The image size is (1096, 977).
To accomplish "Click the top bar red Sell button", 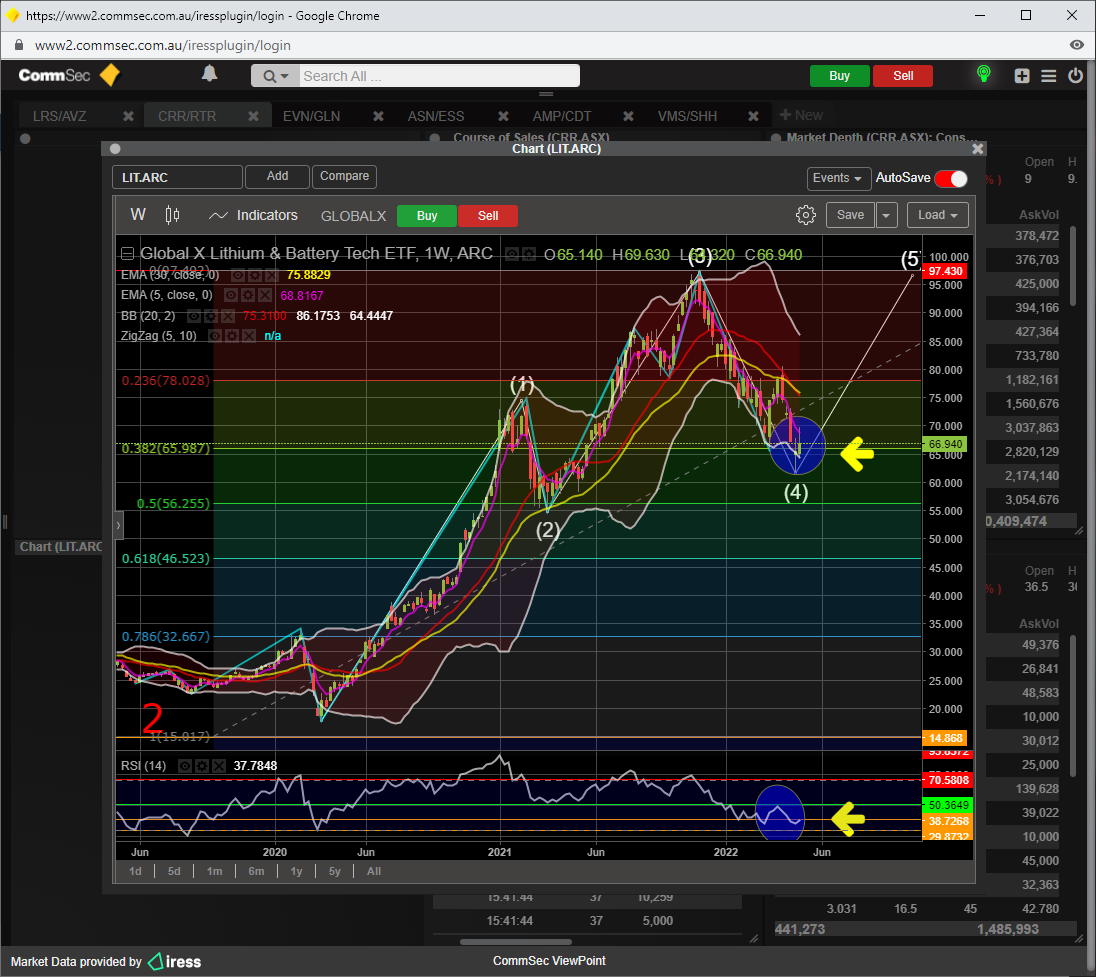I will (903, 75).
